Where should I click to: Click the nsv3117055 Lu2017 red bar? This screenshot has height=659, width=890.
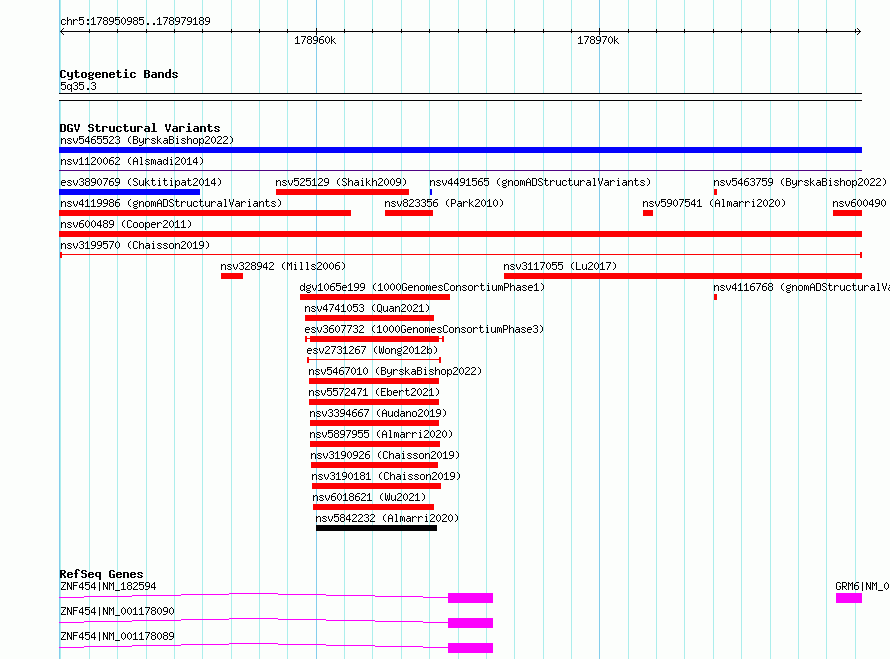click(x=683, y=276)
